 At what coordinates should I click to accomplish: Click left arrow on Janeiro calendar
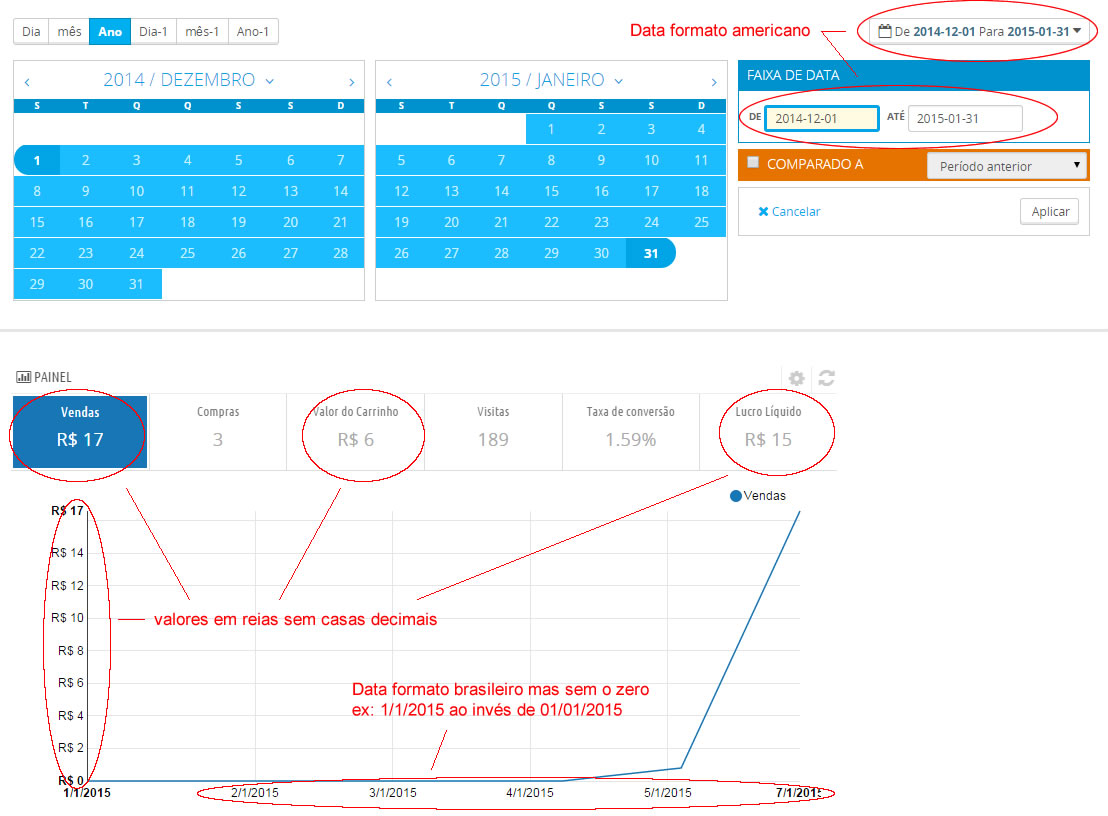click(x=389, y=82)
